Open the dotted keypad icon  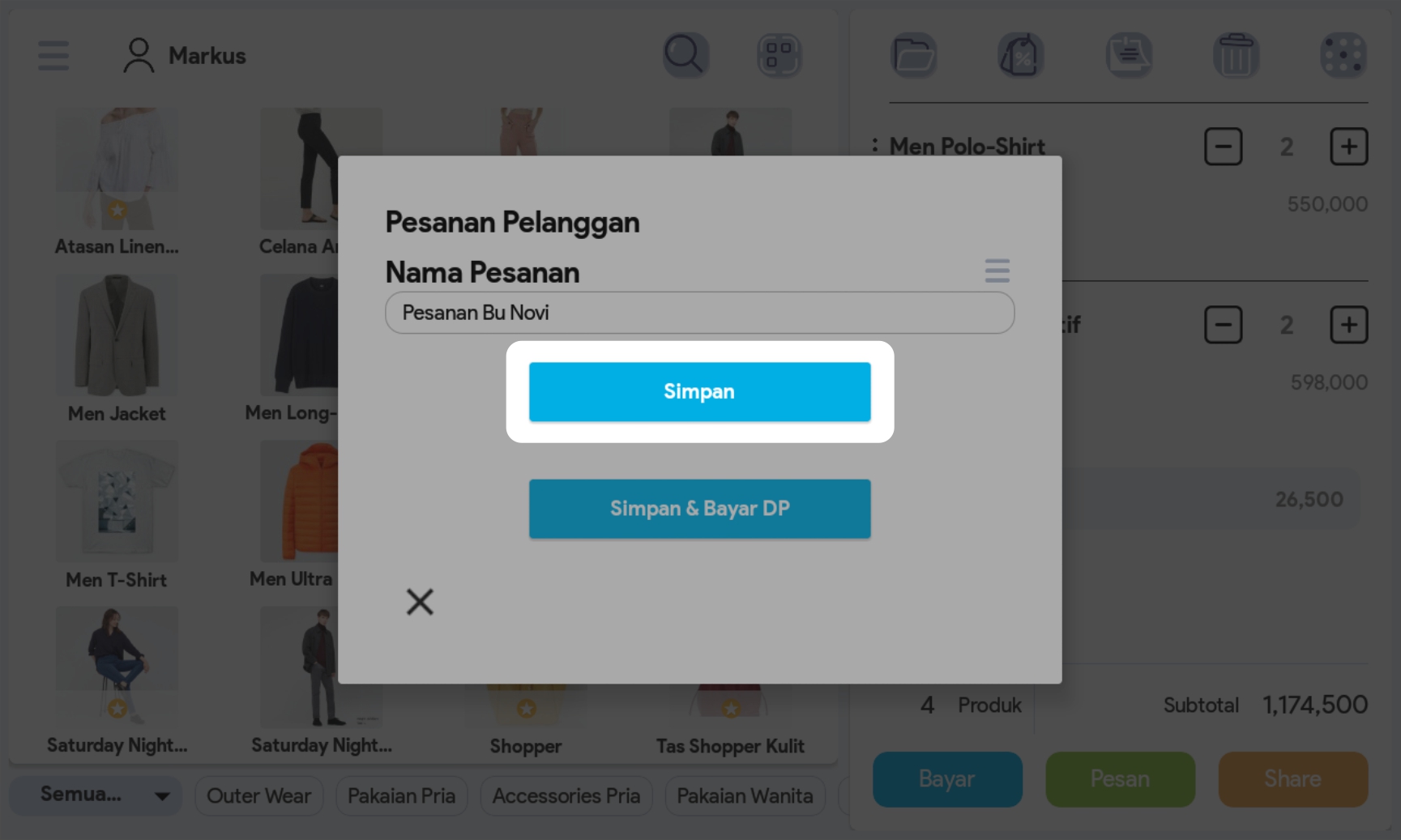pyautogui.click(x=1343, y=55)
